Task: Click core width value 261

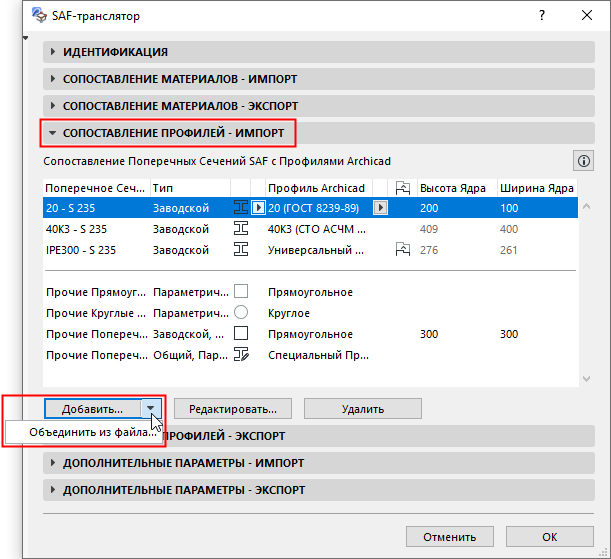Action: pyautogui.click(x=509, y=250)
